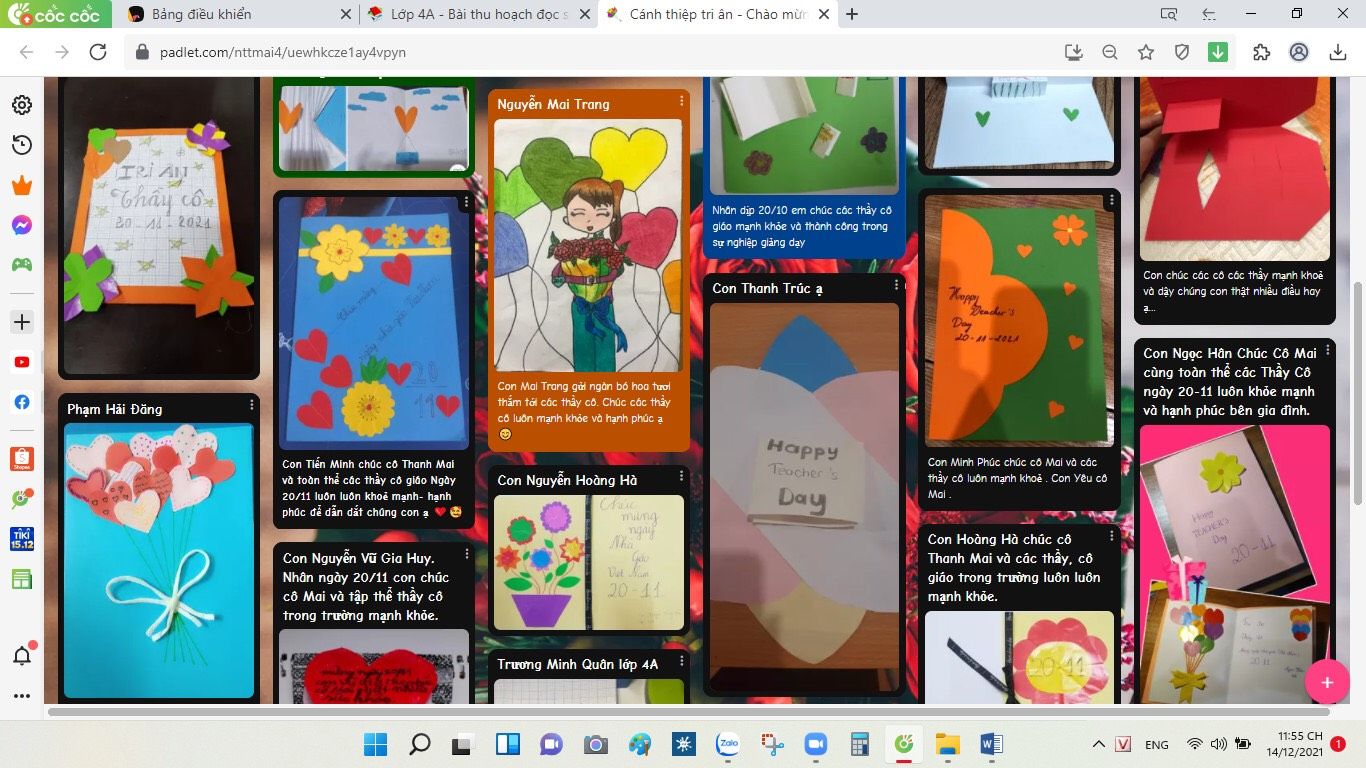Viewport: 1366px width, 768px height.
Task: Click the pink add post plus button
Action: tap(1327, 682)
